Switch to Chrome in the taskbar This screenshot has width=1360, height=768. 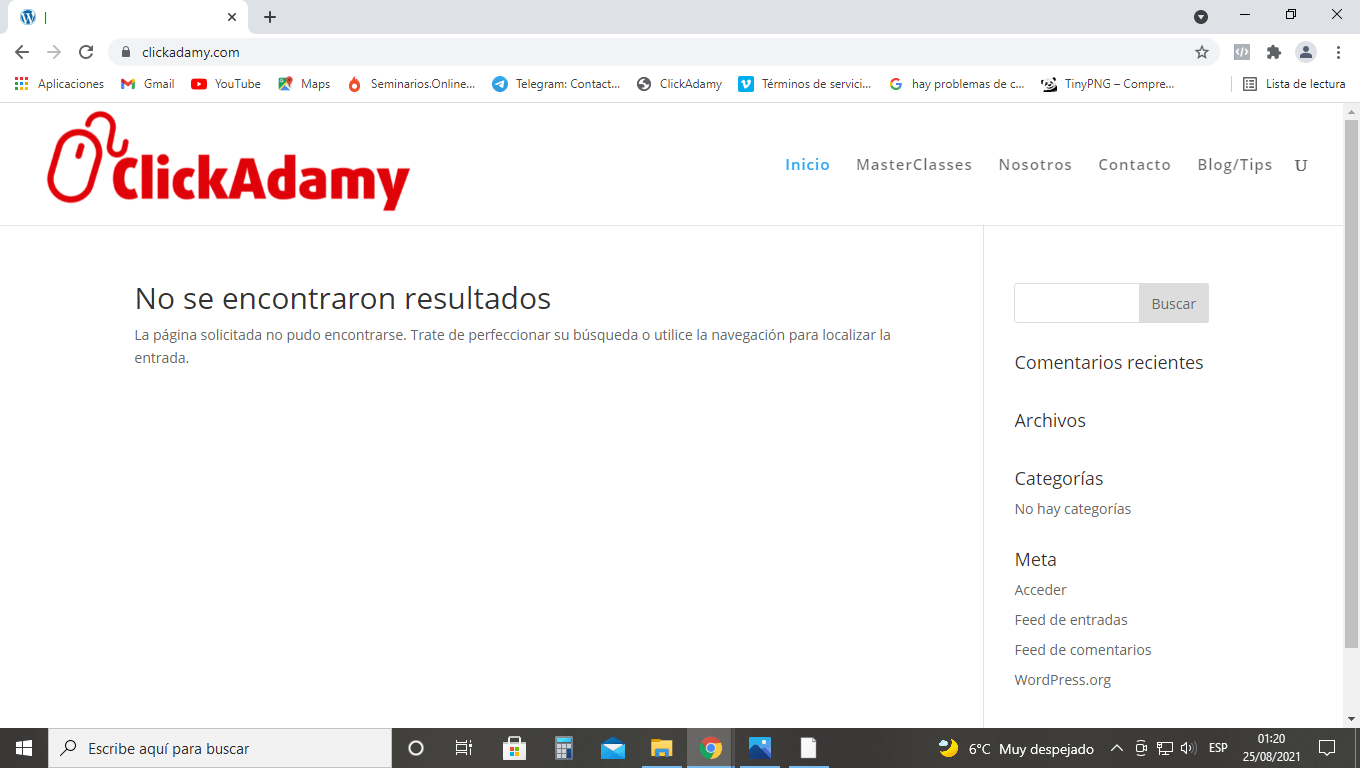point(711,748)
